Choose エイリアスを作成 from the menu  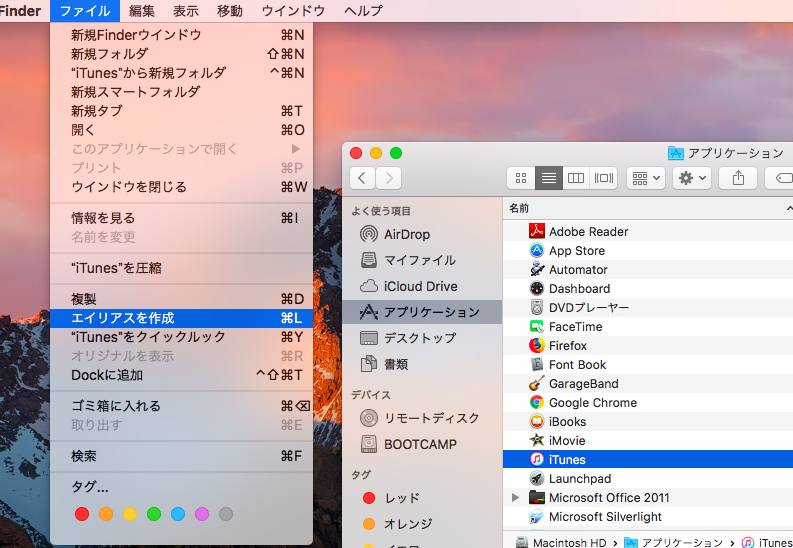(182, 318)
